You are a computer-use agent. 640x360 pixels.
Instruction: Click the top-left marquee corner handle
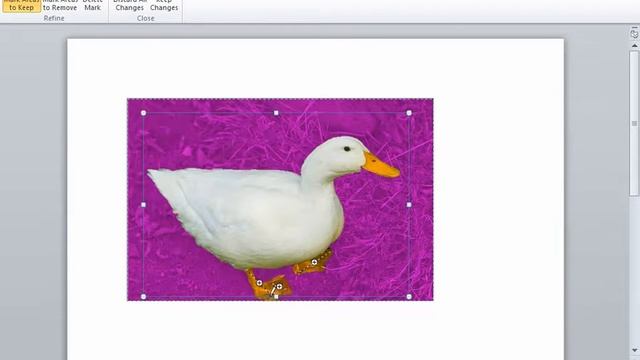143,113
